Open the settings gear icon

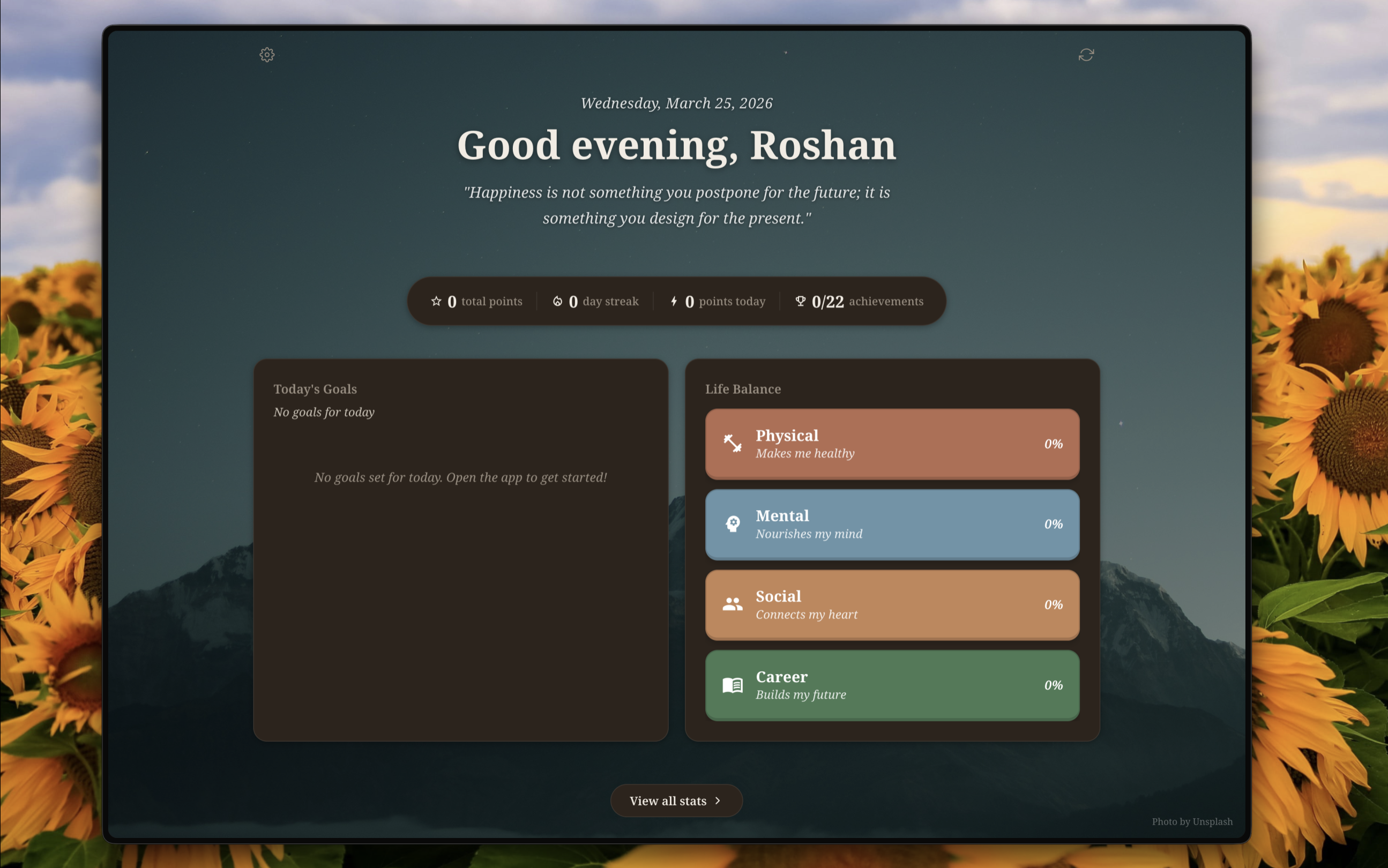click(x=266, y=54)
